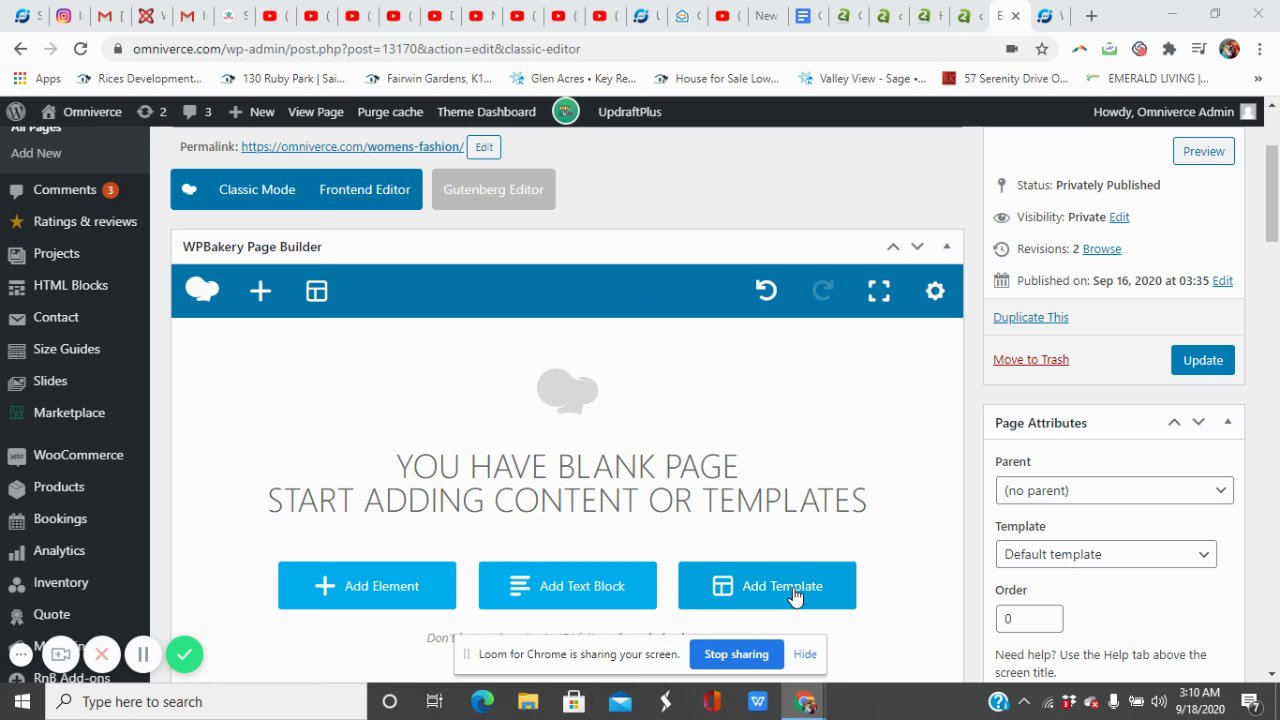The image size is (1280, 720).
Task: Open Windows Start menu
Action: (22, 702)
